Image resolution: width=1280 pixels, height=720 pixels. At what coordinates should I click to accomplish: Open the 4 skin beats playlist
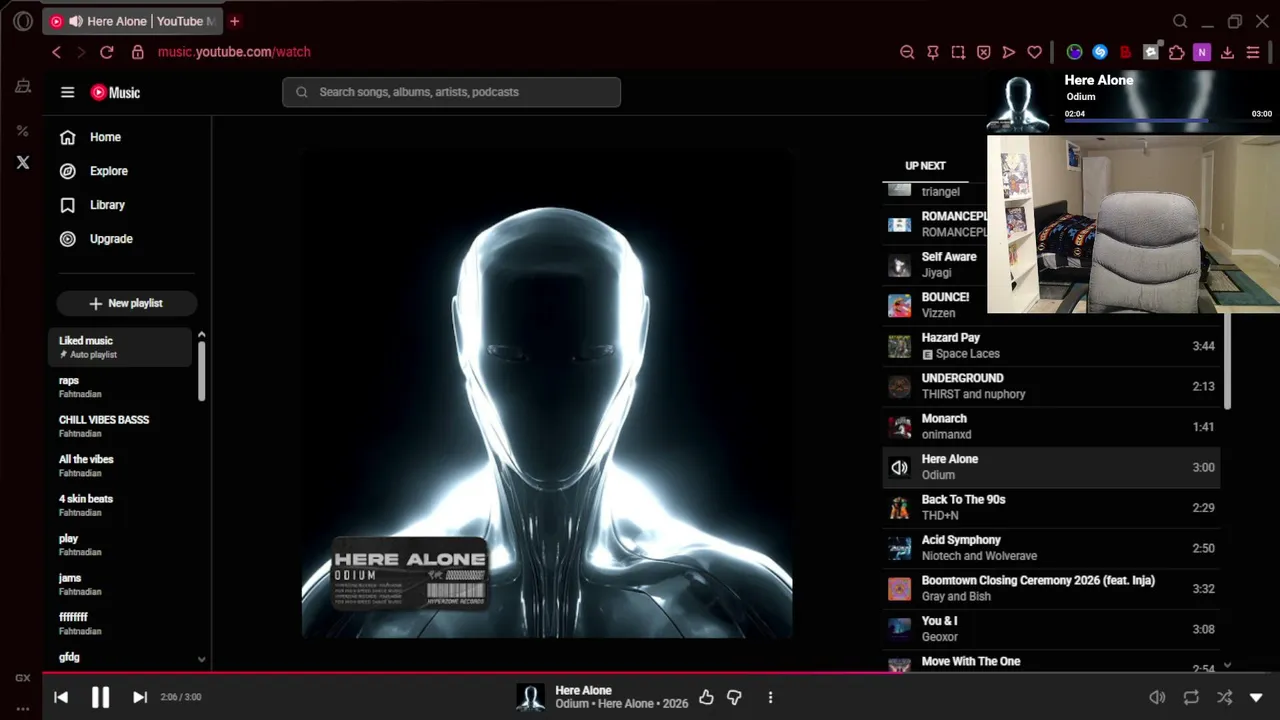(x=120, y=505)
